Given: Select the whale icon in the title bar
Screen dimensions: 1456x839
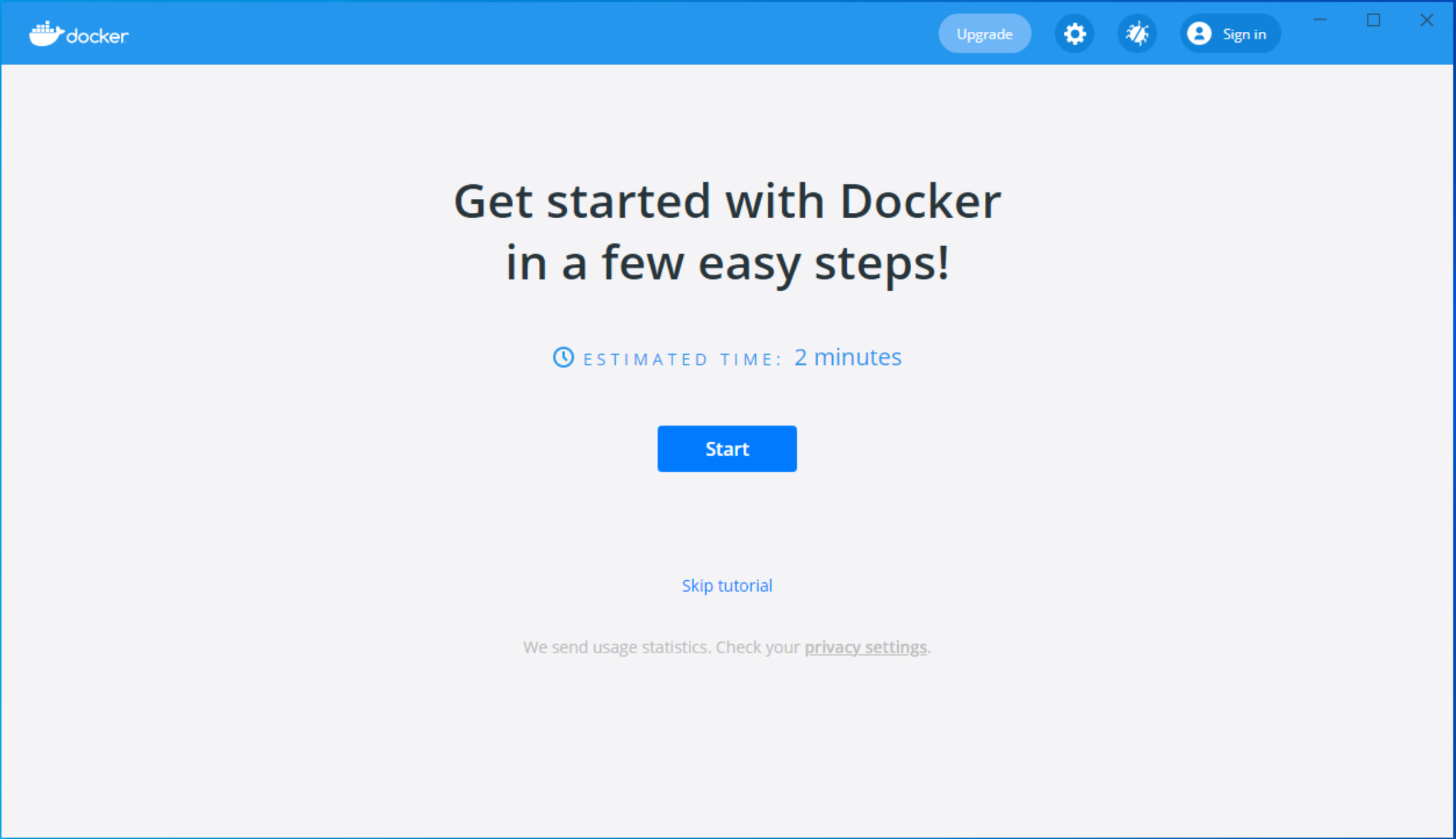Looking at the screenshot, I should pos(46,32).
